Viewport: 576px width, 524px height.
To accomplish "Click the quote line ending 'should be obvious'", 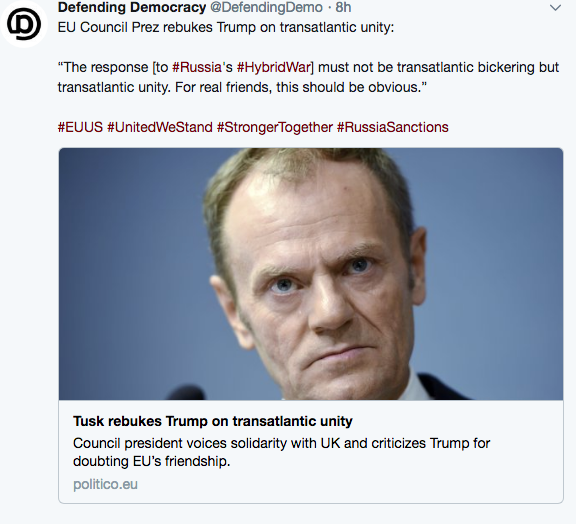I will coord(242,87).
